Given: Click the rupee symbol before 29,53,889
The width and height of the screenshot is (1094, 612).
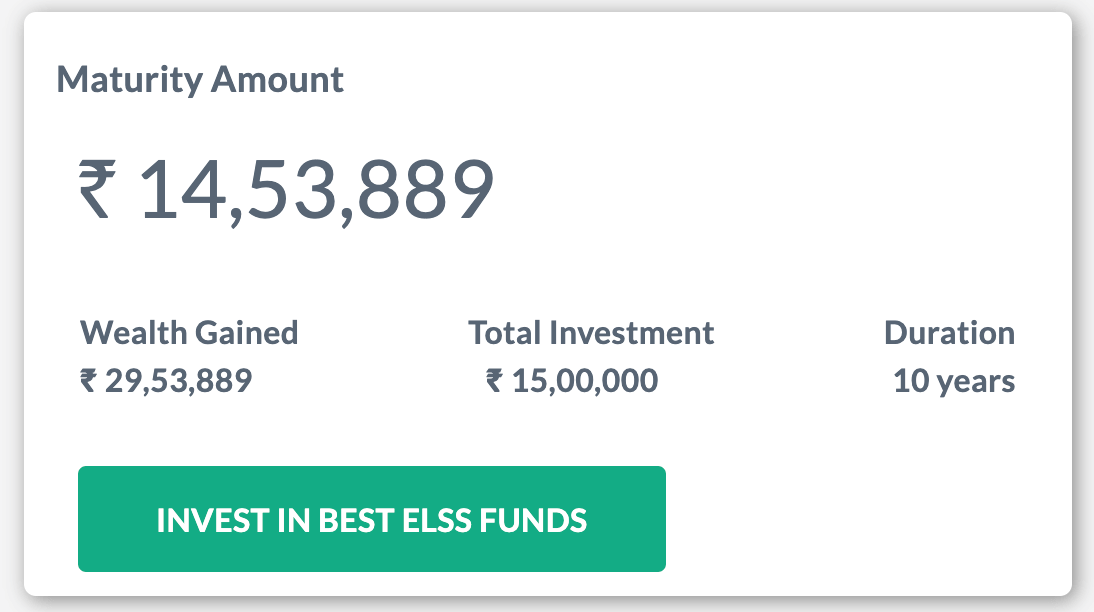Looking at the screenshot, I should [x=88, y=381].
